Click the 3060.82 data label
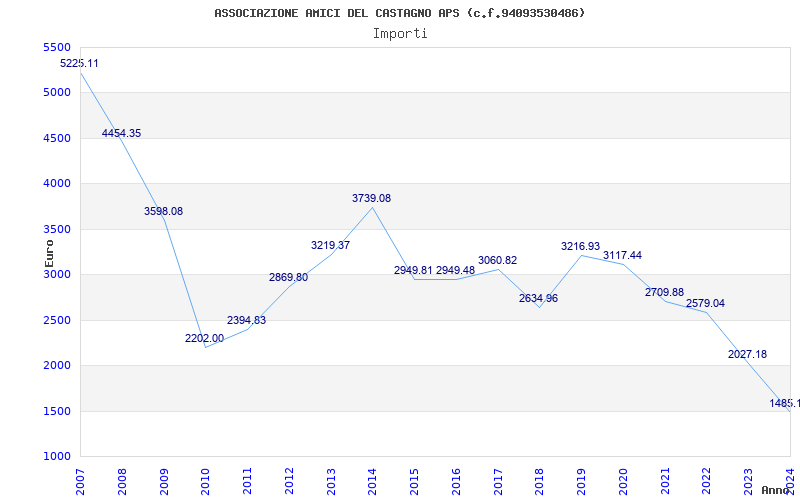The width and height of the screenshot is (800, 500). pos(497,260)
